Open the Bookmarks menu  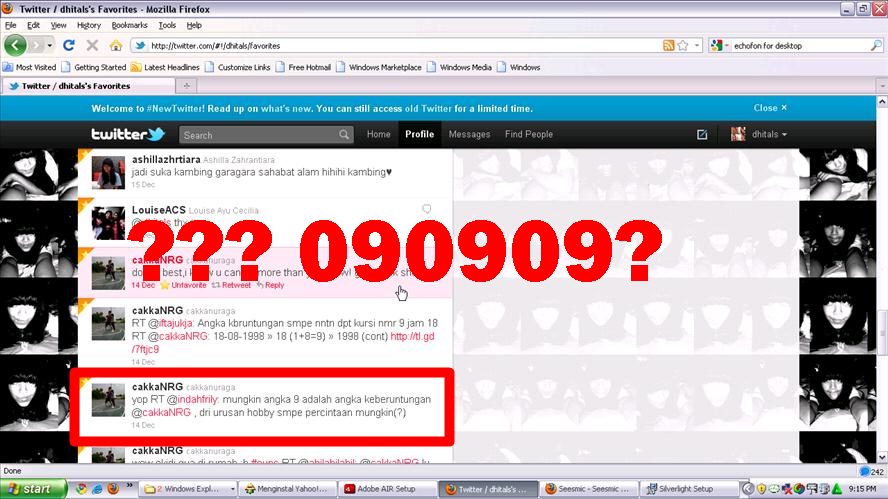click(x=129, y=25)
